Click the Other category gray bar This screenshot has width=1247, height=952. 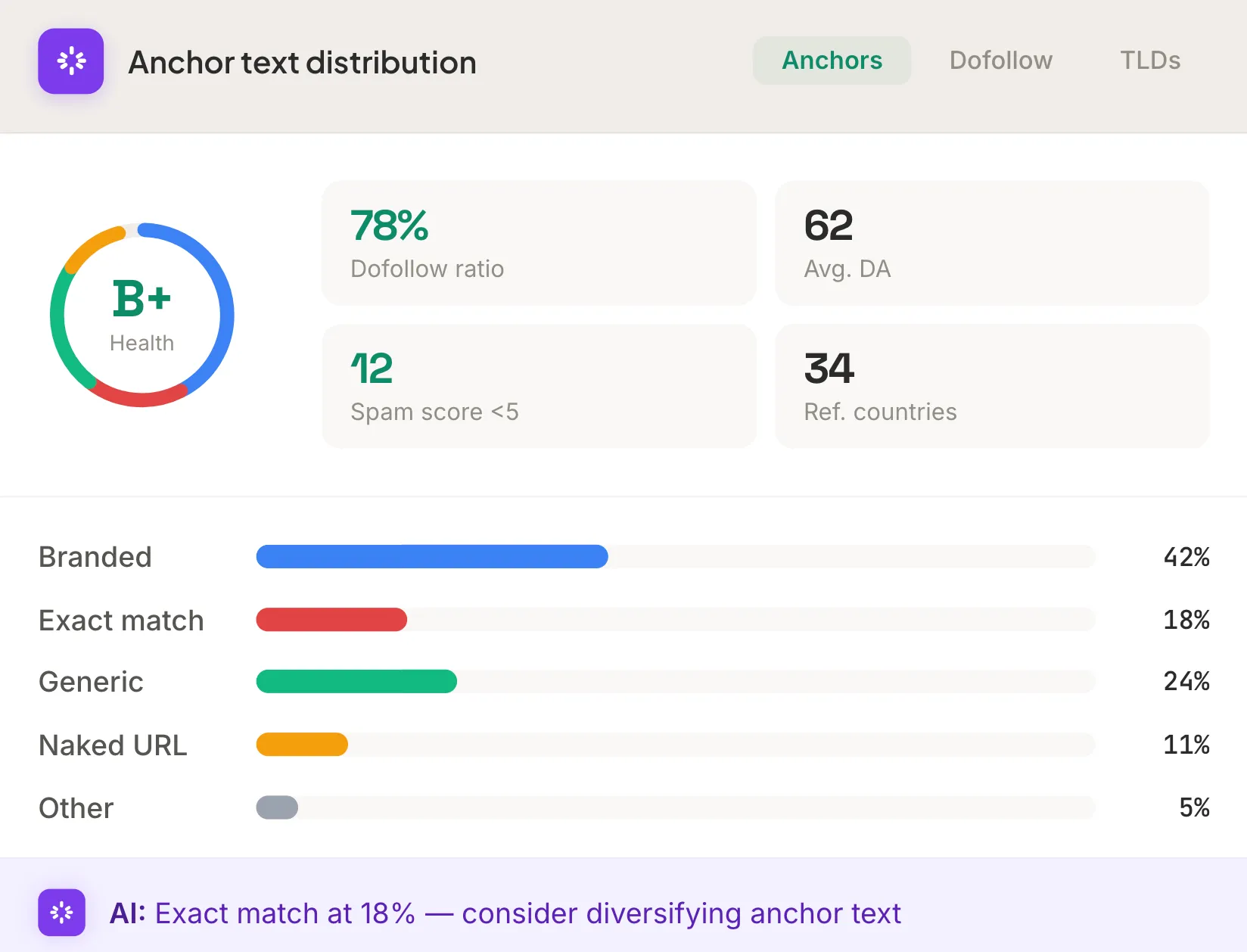(277, 807)
